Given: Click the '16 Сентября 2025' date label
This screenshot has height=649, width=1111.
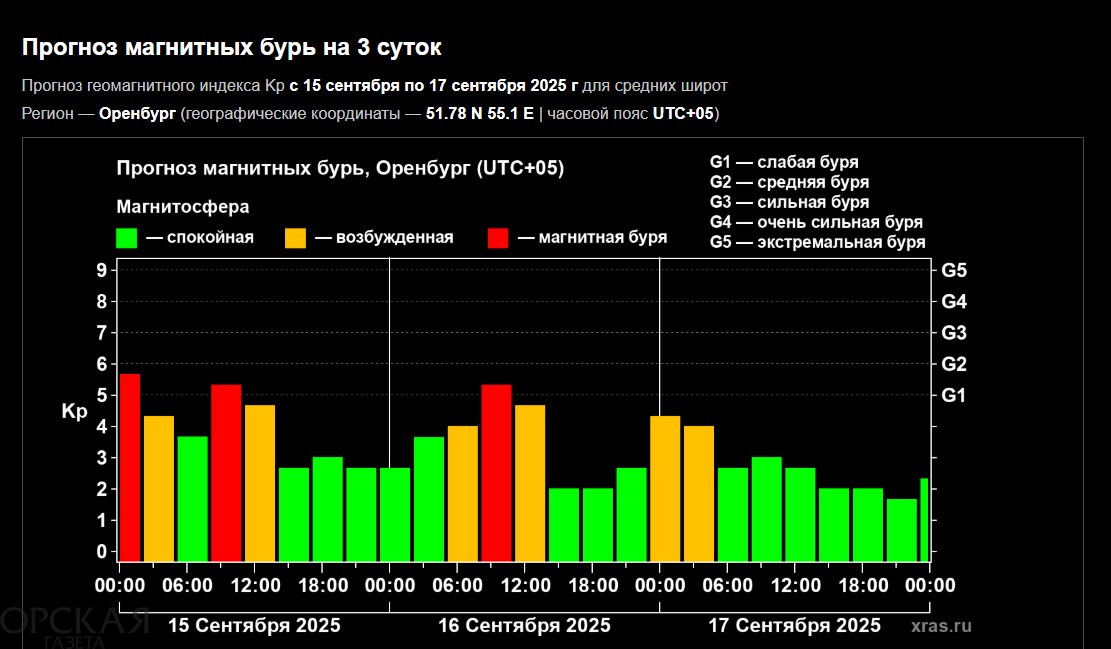Looking at the screenshot, I should pyautogui.click(x=524, y=626).
